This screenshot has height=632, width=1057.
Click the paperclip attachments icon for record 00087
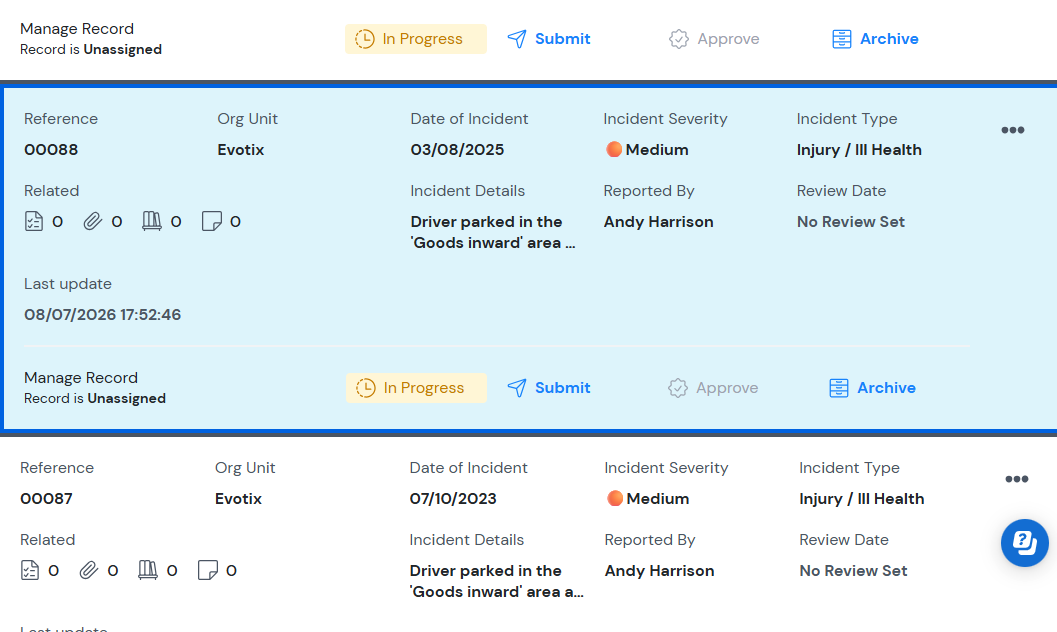coord(88,570)
